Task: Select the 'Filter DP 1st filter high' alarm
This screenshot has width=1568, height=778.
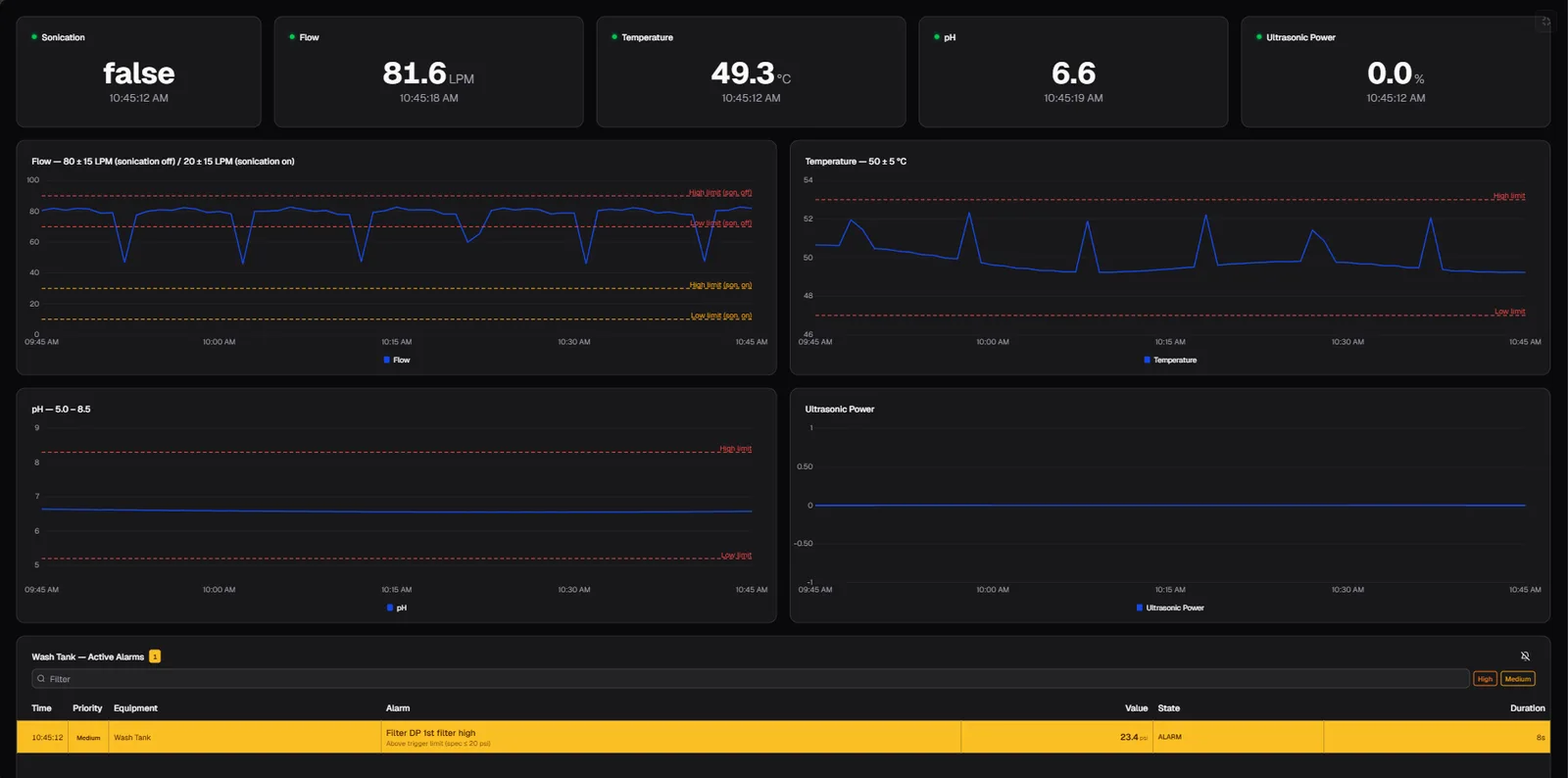Action: click(x=431, y=733)
